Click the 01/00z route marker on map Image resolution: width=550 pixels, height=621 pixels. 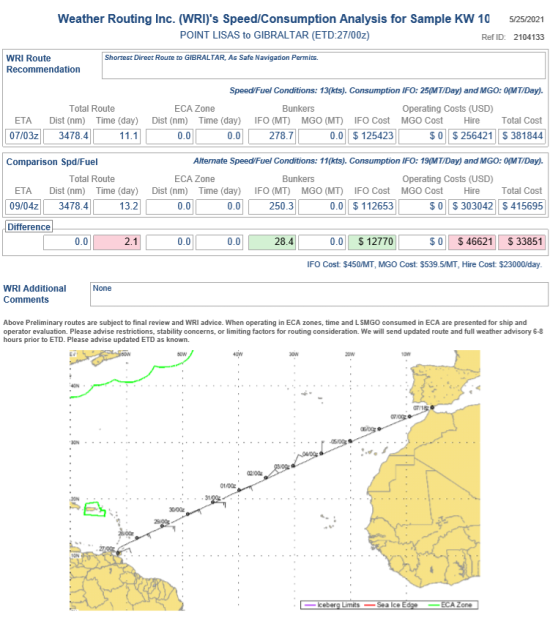[239, 490]
